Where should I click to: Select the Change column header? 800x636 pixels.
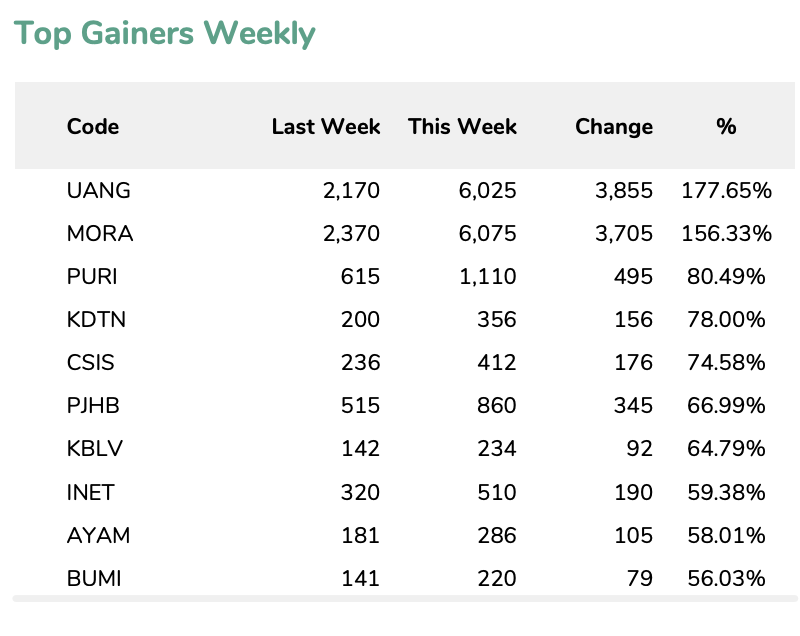(614, 127)
